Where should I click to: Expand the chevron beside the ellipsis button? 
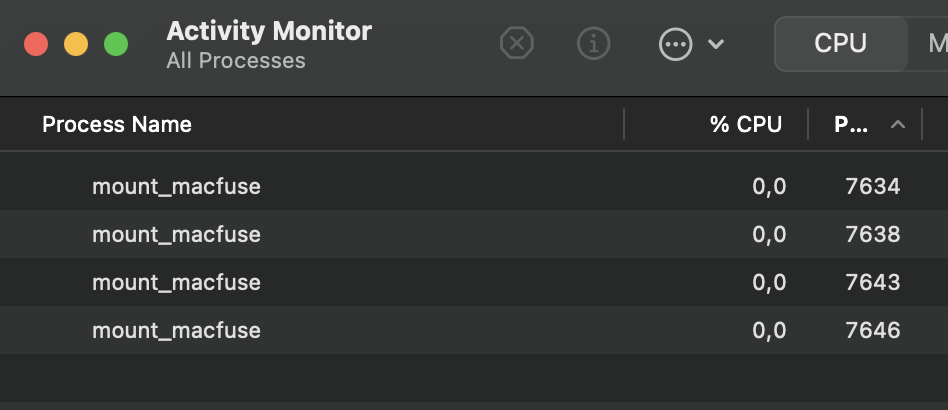click(716, 44)
